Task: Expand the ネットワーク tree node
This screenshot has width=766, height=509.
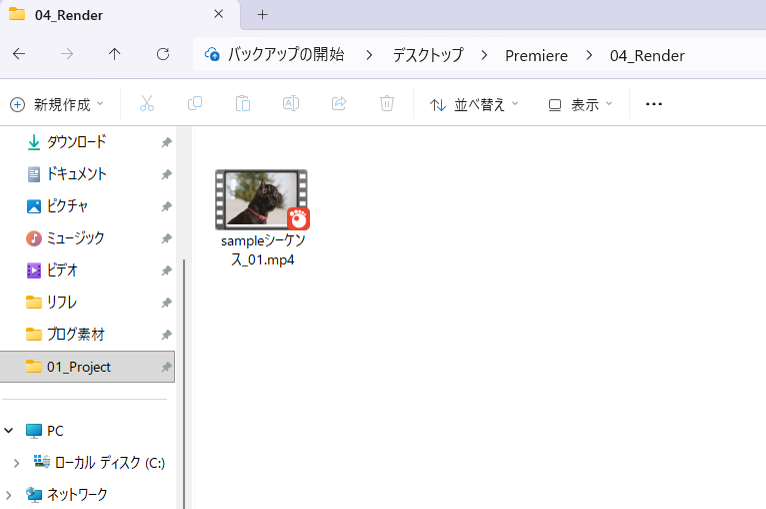Action: coord(9,494)
